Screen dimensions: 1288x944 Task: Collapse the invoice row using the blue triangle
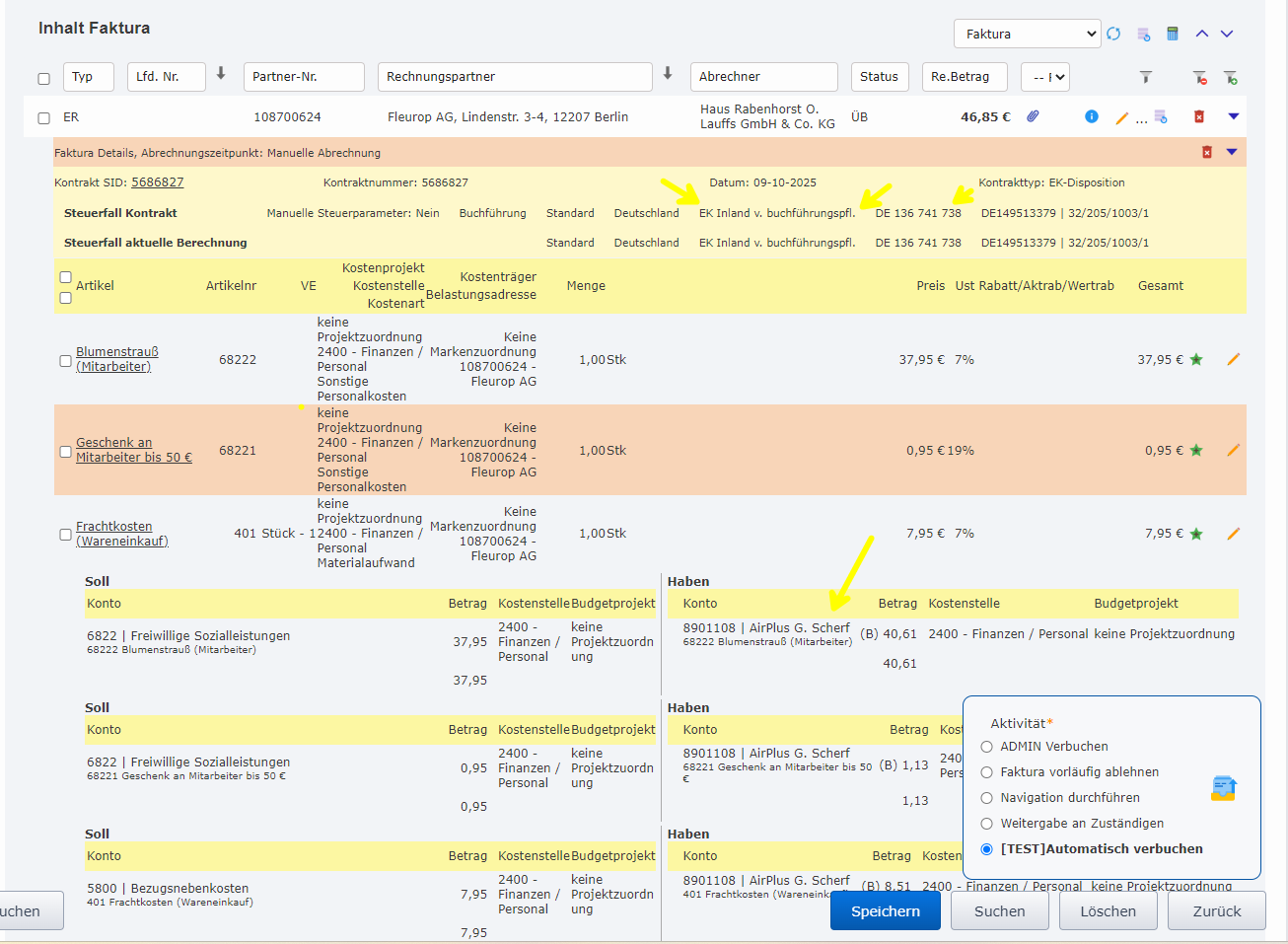coord(1233,116)
